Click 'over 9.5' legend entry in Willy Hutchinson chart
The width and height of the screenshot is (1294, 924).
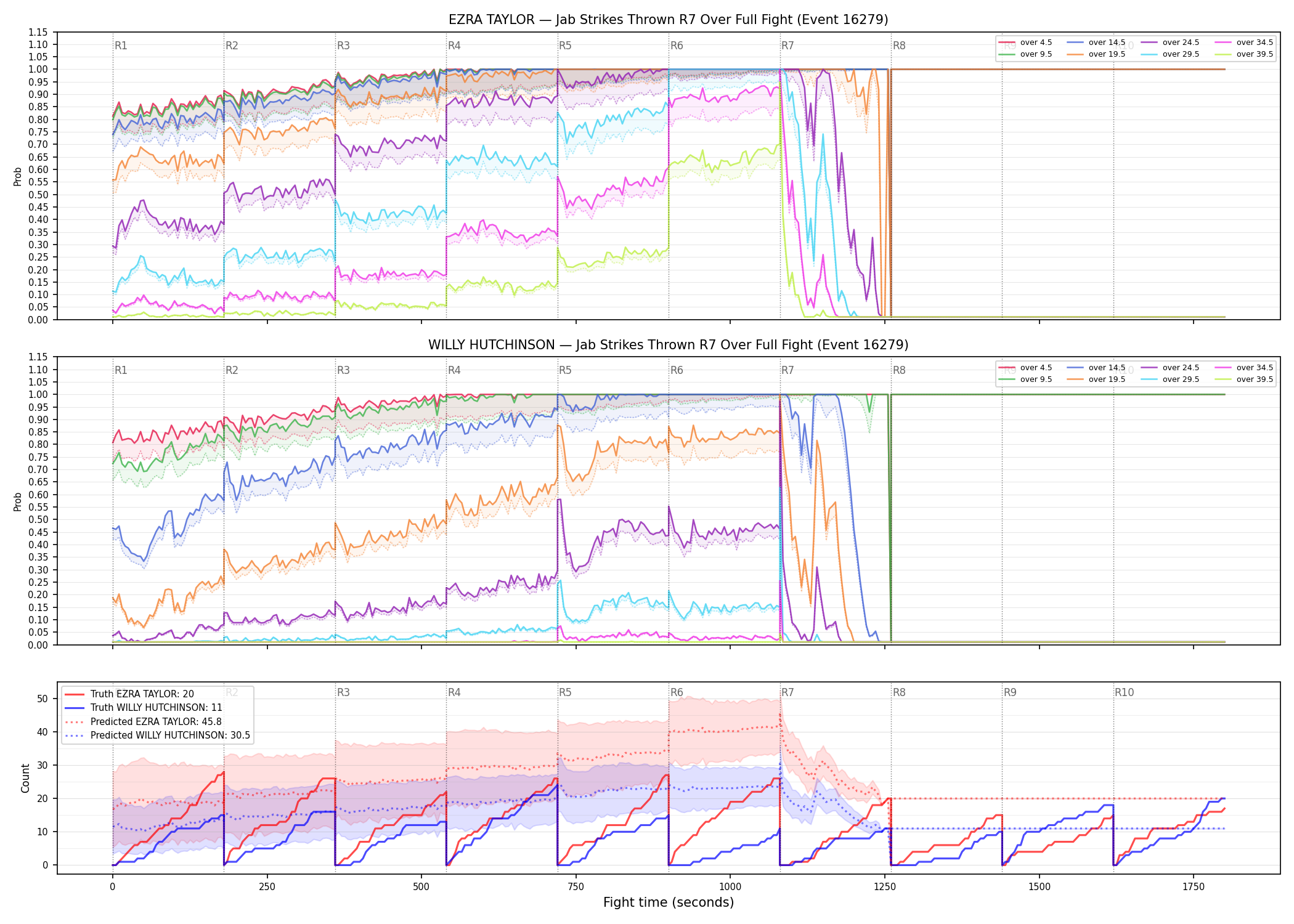1025,379
